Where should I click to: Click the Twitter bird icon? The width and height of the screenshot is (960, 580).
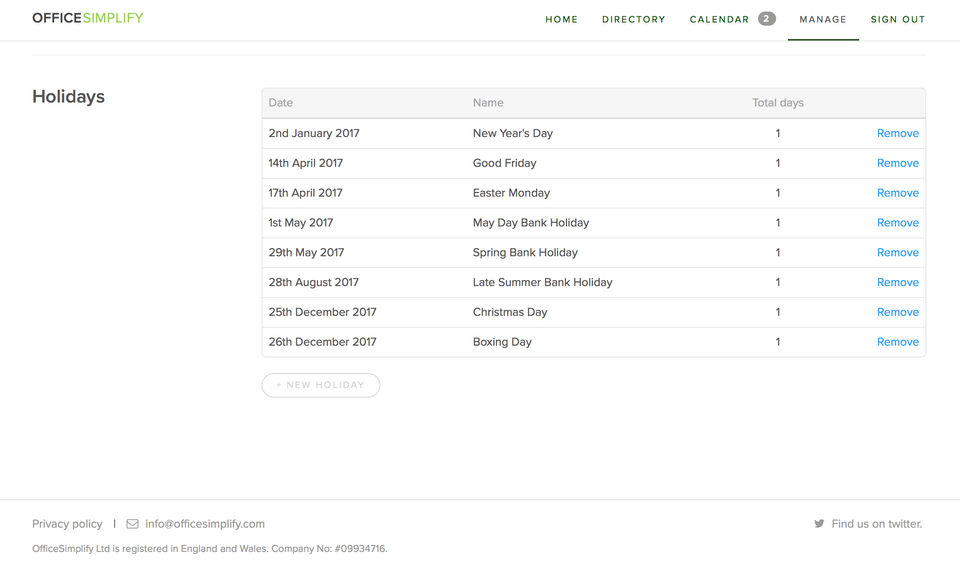pyautogui.click(x=819, y=524)
